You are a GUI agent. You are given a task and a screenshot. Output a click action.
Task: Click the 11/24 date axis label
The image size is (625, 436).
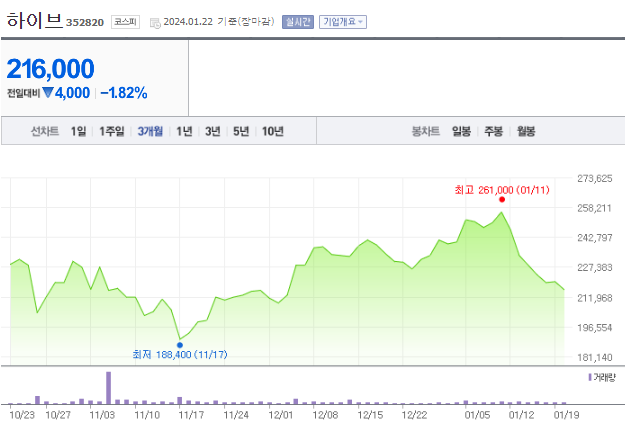coord(236,415)
